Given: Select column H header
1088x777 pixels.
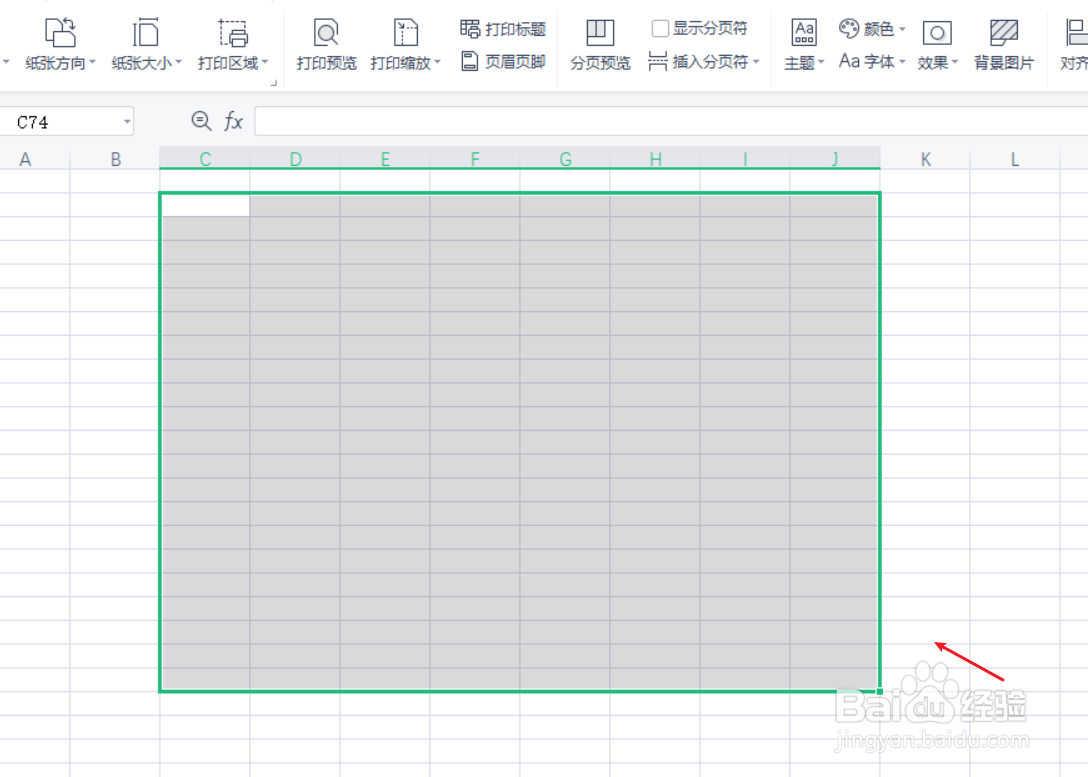Looking at the screenshot, I should 655,159.
